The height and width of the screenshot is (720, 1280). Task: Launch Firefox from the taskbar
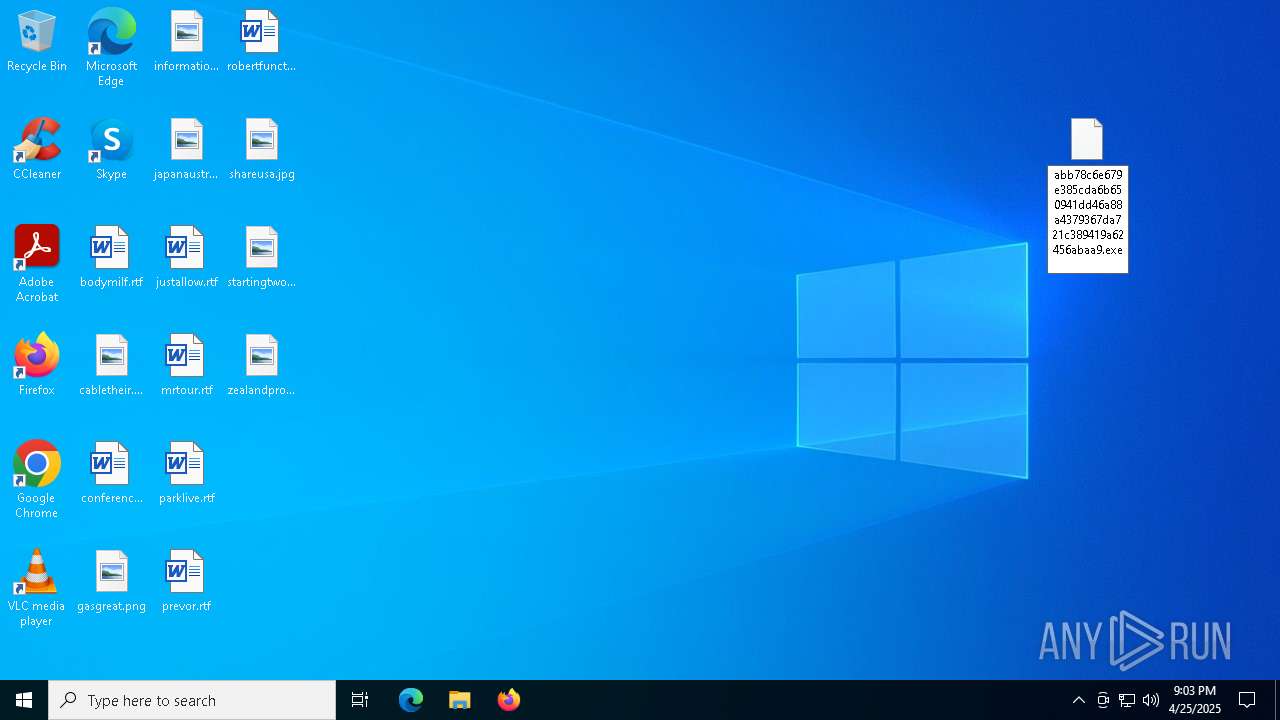tap(509, 700)
